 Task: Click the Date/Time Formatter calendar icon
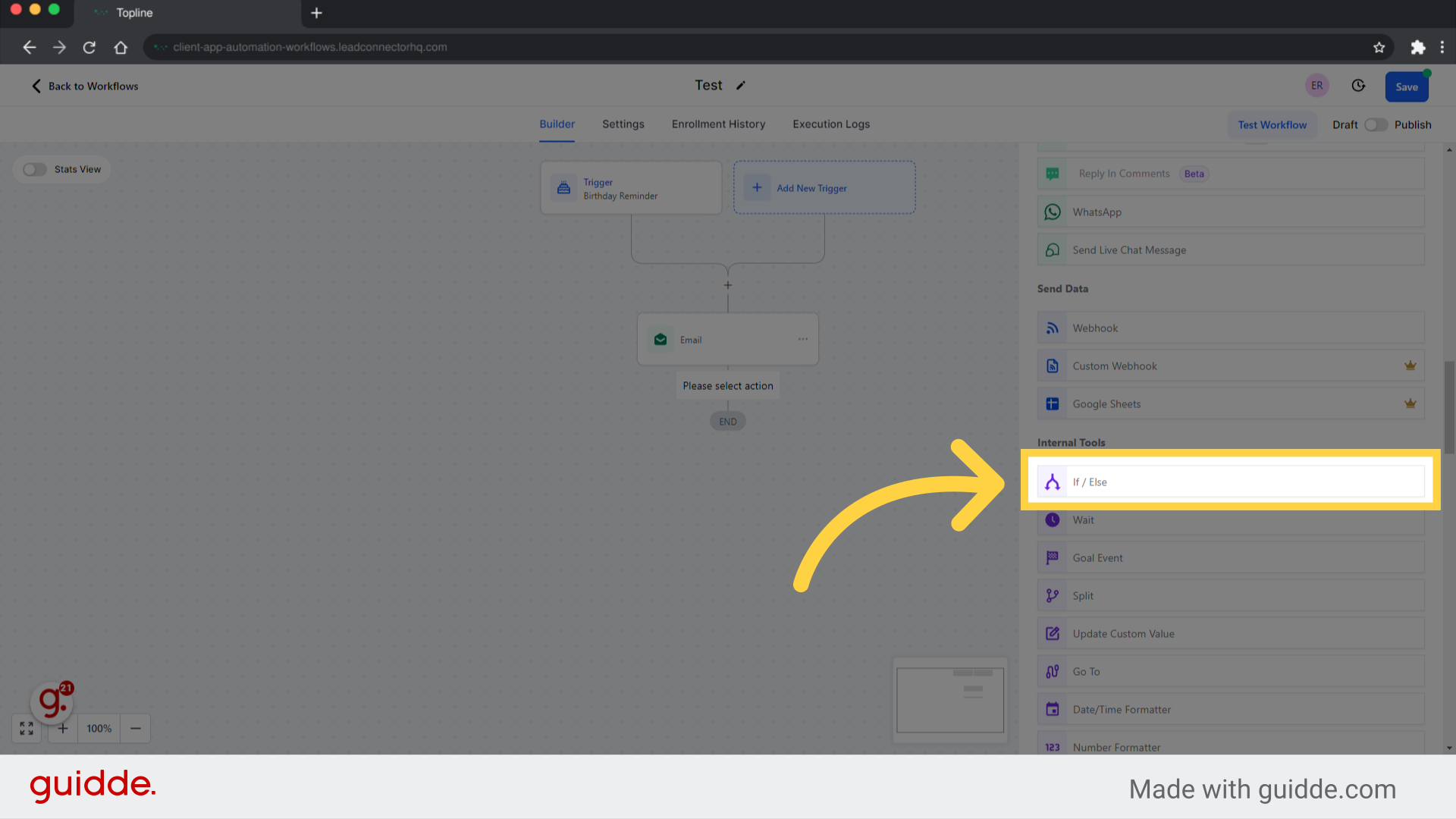(1053, 710)
